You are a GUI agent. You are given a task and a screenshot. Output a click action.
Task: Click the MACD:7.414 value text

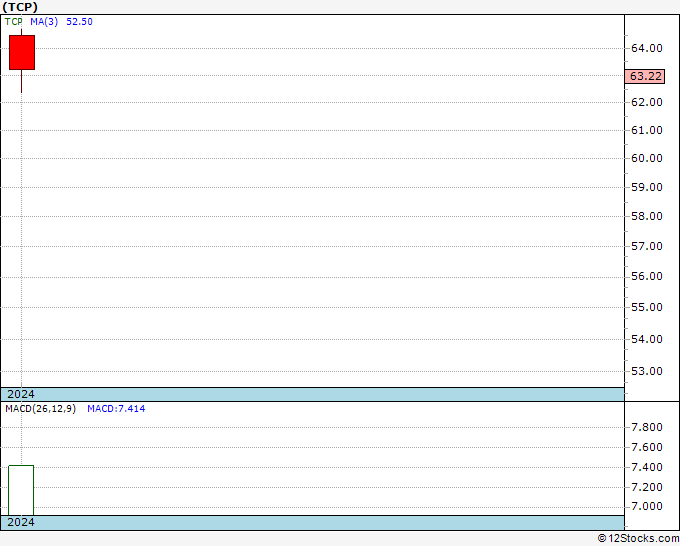click(x=116, y=409)
